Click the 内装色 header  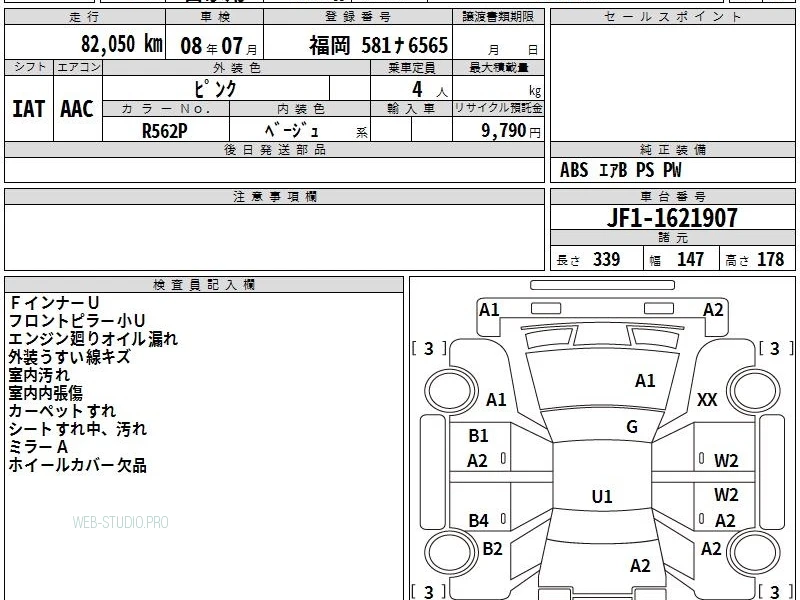[x=300, y=109]
